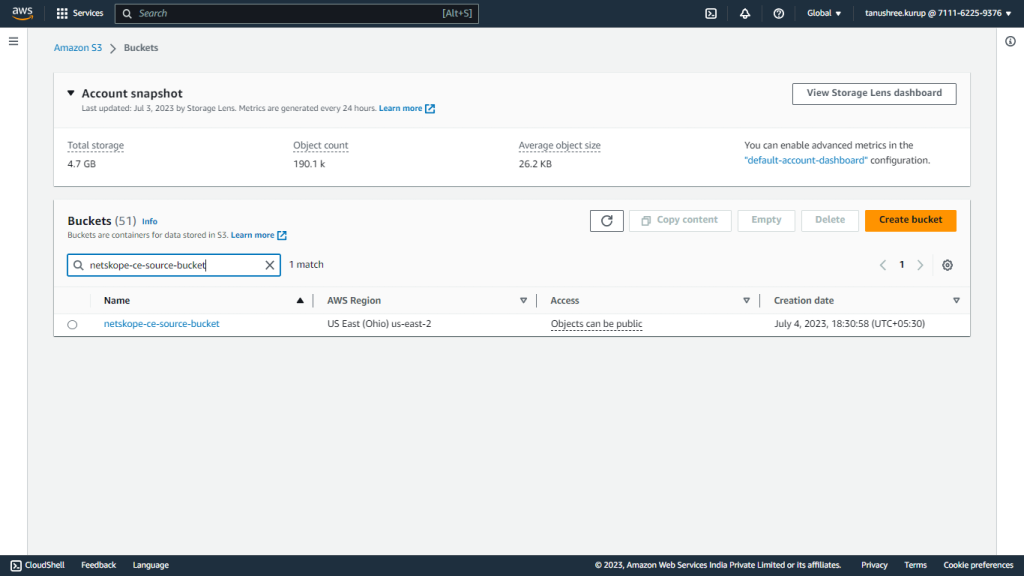Open the Buckets Info link
Viewport: 1024px width, 576px height.
150,221
